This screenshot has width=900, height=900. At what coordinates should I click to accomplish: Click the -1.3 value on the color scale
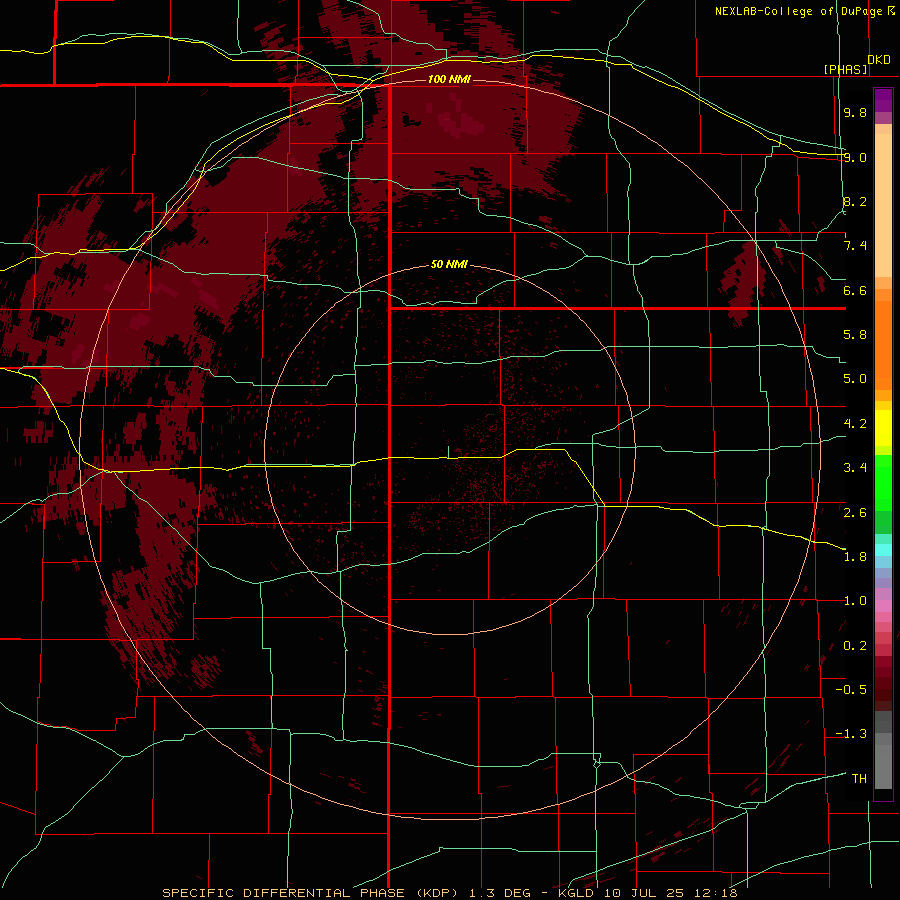851,734
